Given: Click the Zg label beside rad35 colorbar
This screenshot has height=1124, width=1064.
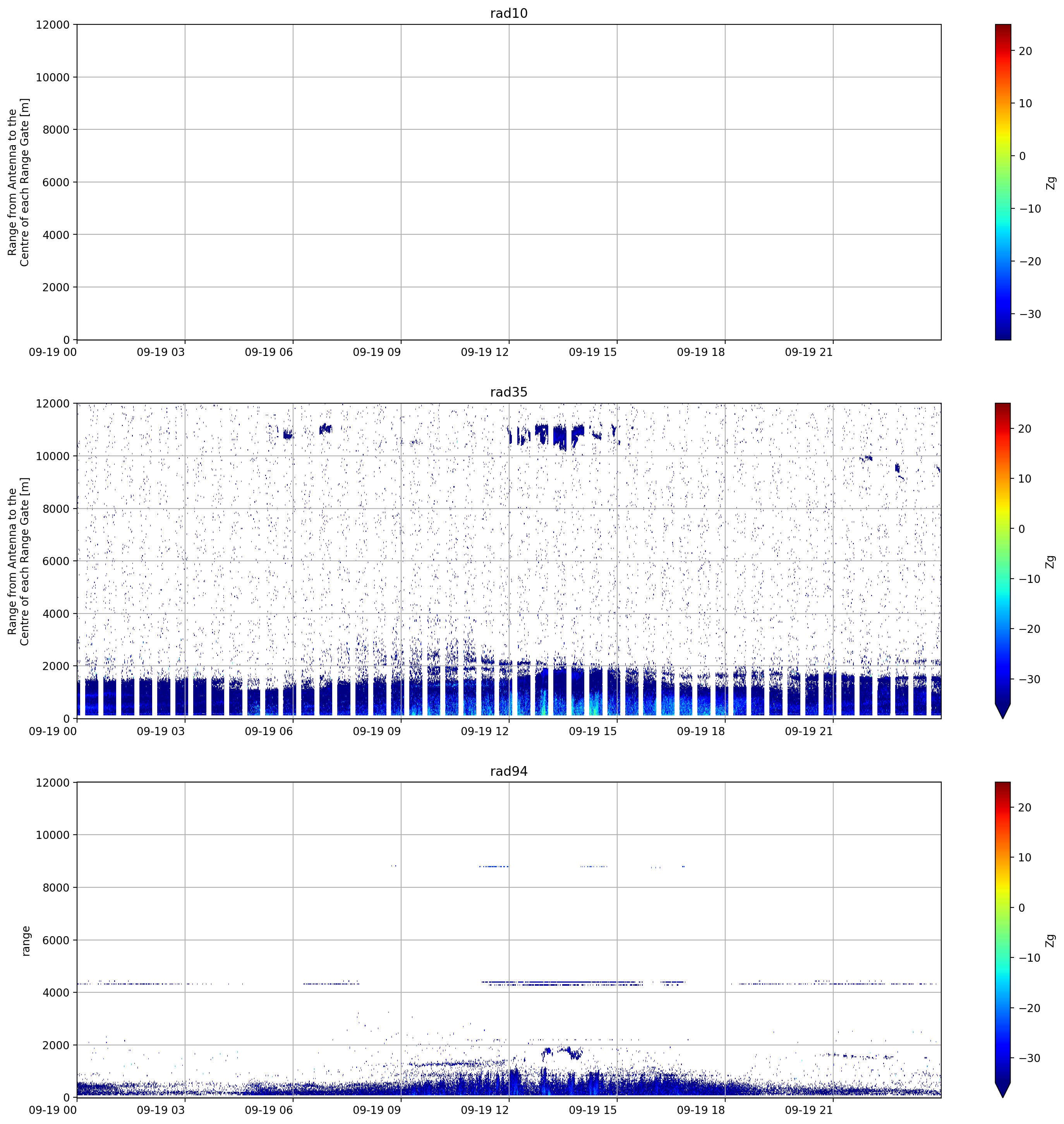Looking at the screenshot, I should tap(1051, 561).
